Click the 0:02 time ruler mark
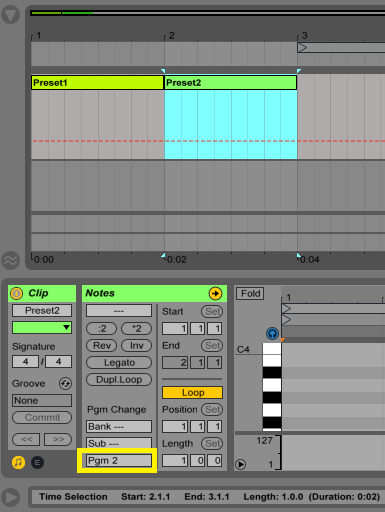Image resolution: width=385 pixels, height=512 pixels. pyautogui.click(x=177, y=259)
